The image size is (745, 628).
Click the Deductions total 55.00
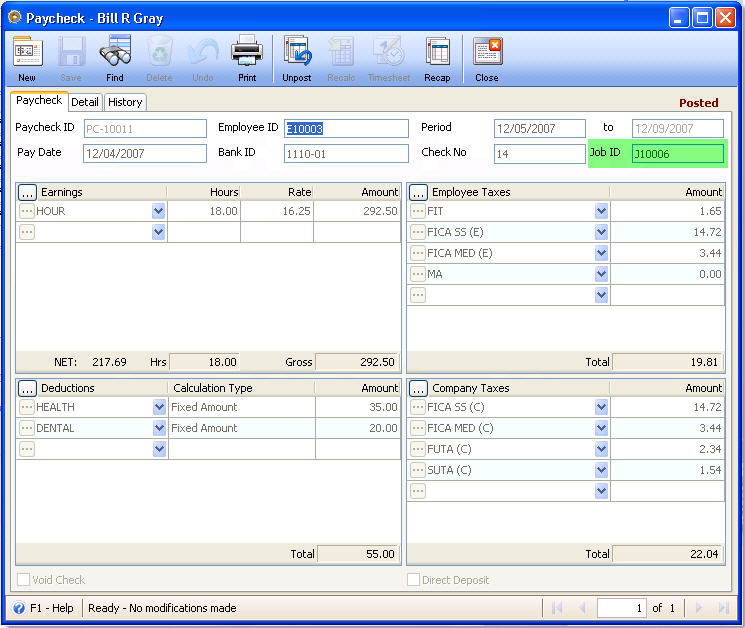coord(358,554)
